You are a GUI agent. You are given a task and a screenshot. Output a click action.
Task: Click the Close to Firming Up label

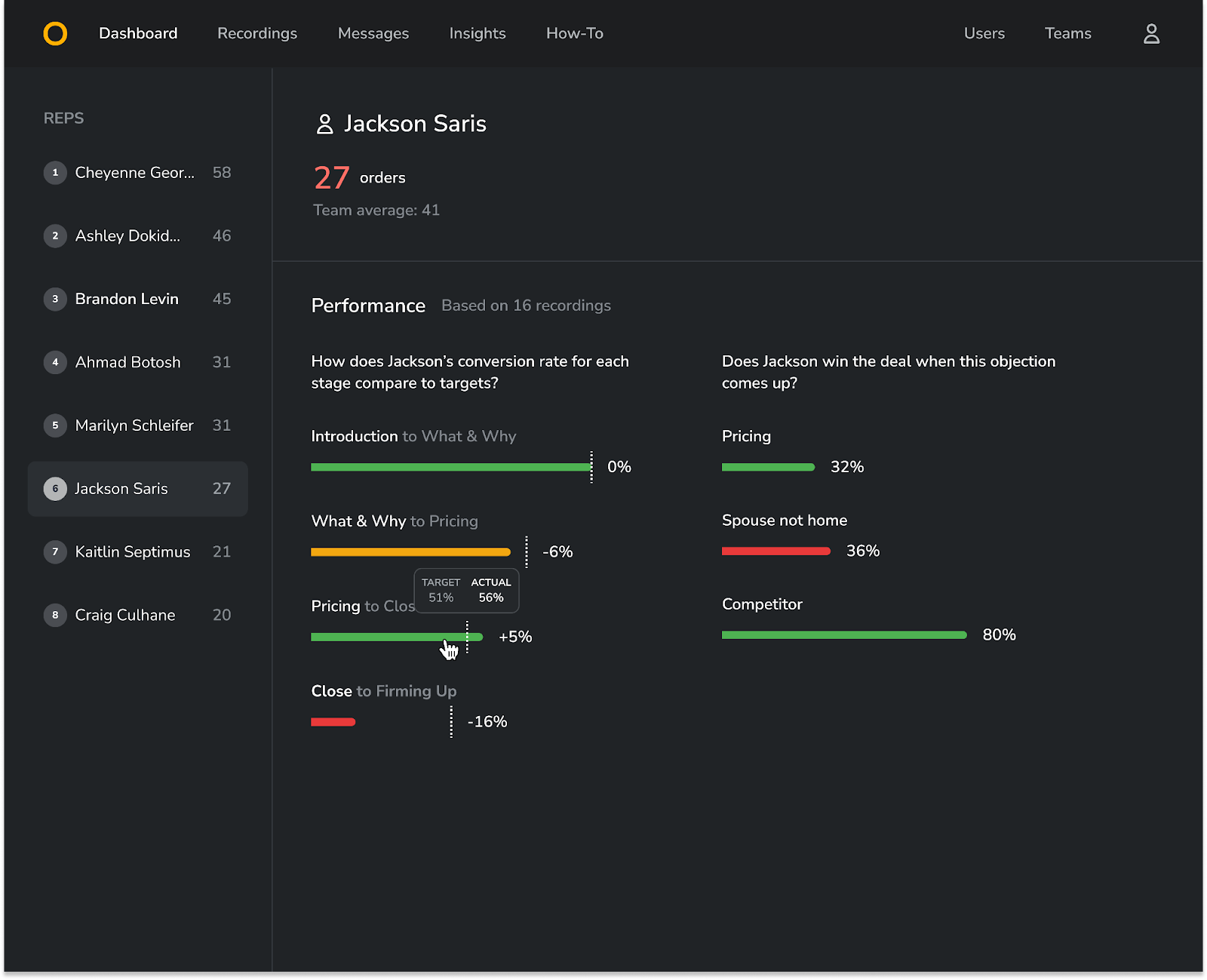coord(384,692)
